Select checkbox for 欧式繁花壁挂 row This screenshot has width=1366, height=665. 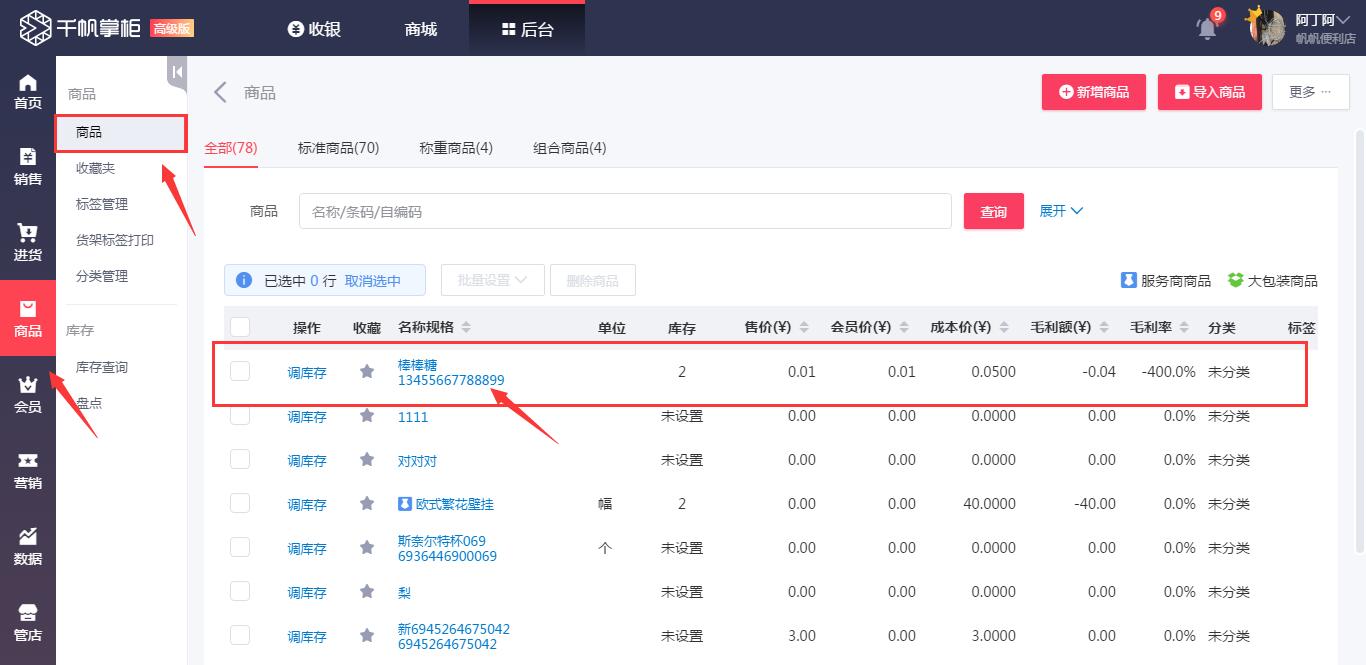click(240, 504)
